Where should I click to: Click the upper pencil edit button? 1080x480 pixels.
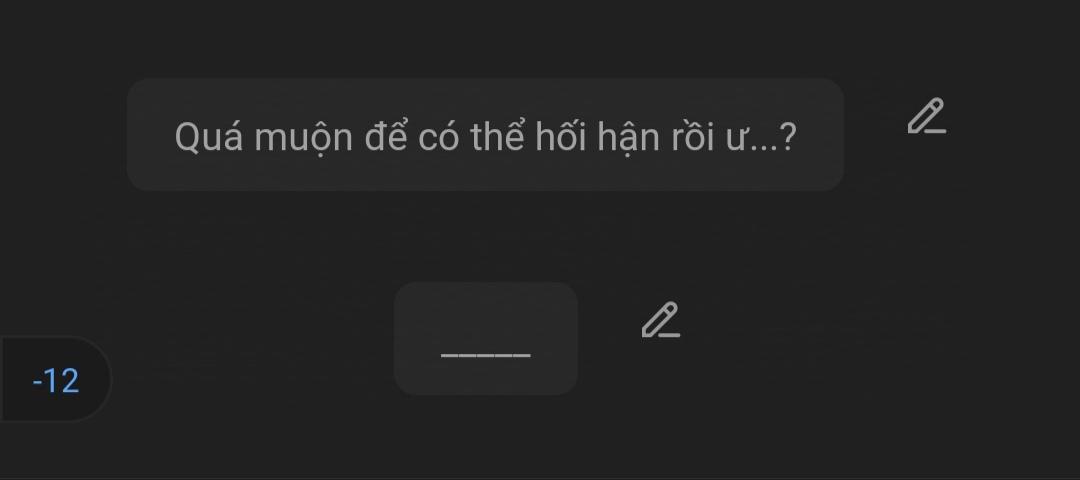(926, 116)
